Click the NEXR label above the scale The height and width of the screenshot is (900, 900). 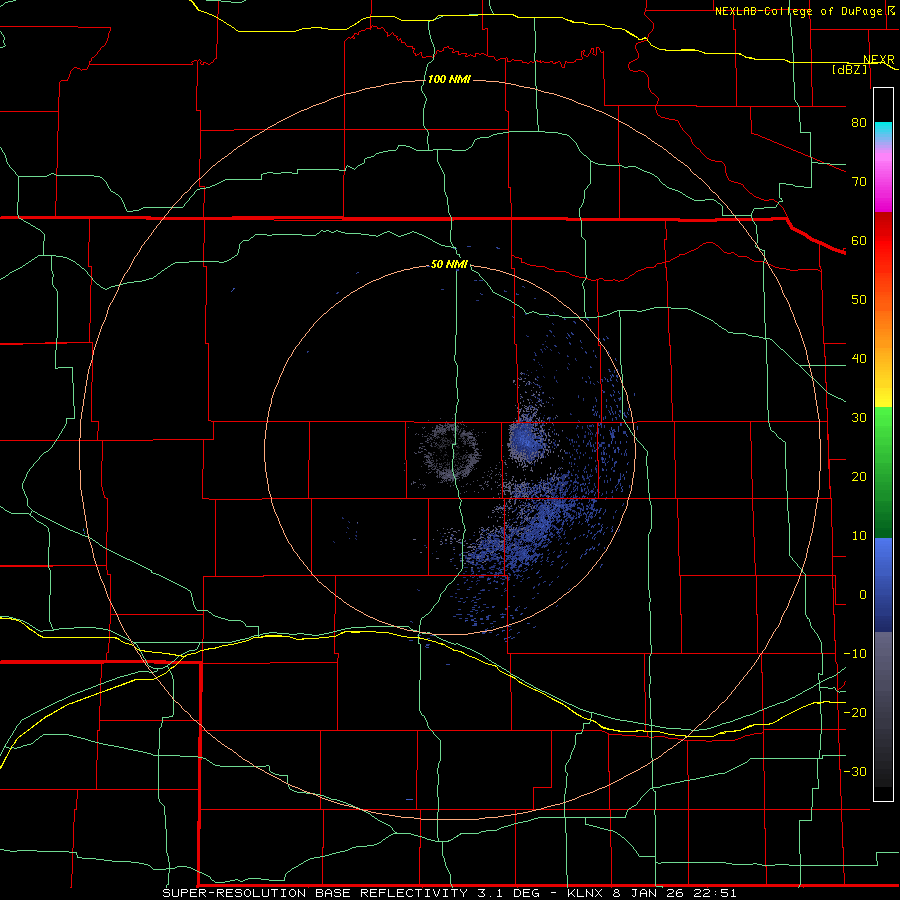tap(878, 59)
